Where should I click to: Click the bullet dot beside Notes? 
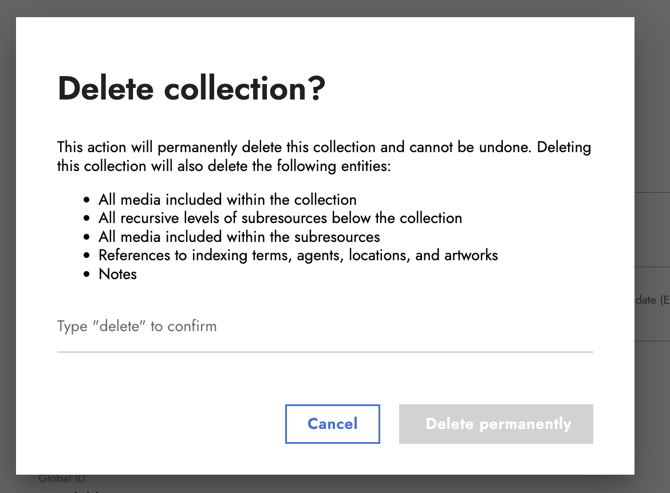tap(87, 274)
